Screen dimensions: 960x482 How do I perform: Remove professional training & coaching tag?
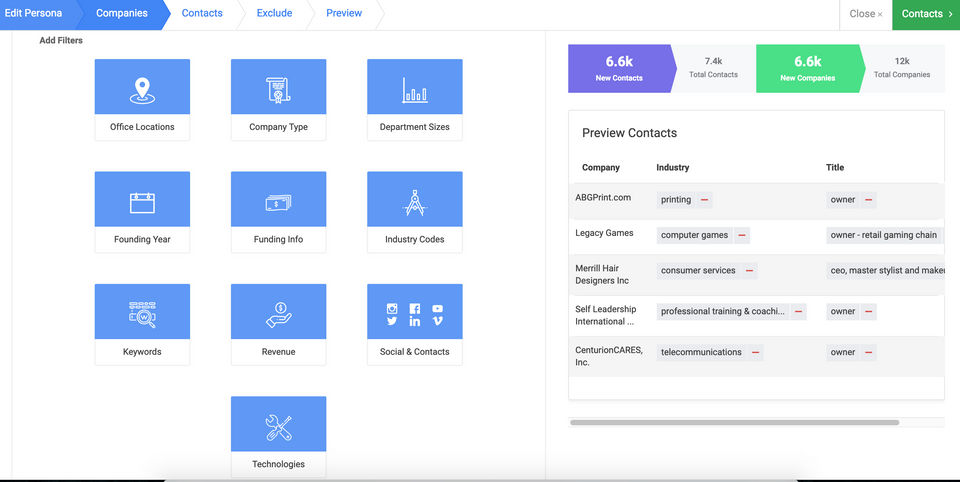click(x=798, y=311)
